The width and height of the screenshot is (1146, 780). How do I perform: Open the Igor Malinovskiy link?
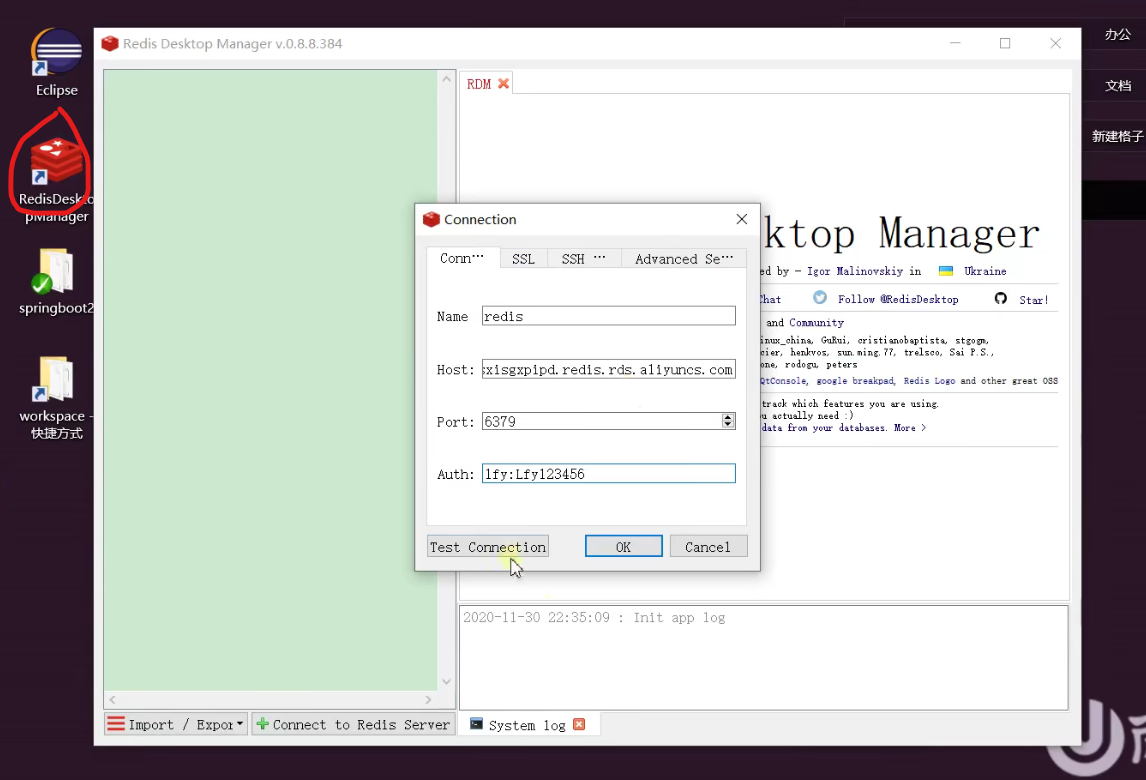[x=854, y=271]
